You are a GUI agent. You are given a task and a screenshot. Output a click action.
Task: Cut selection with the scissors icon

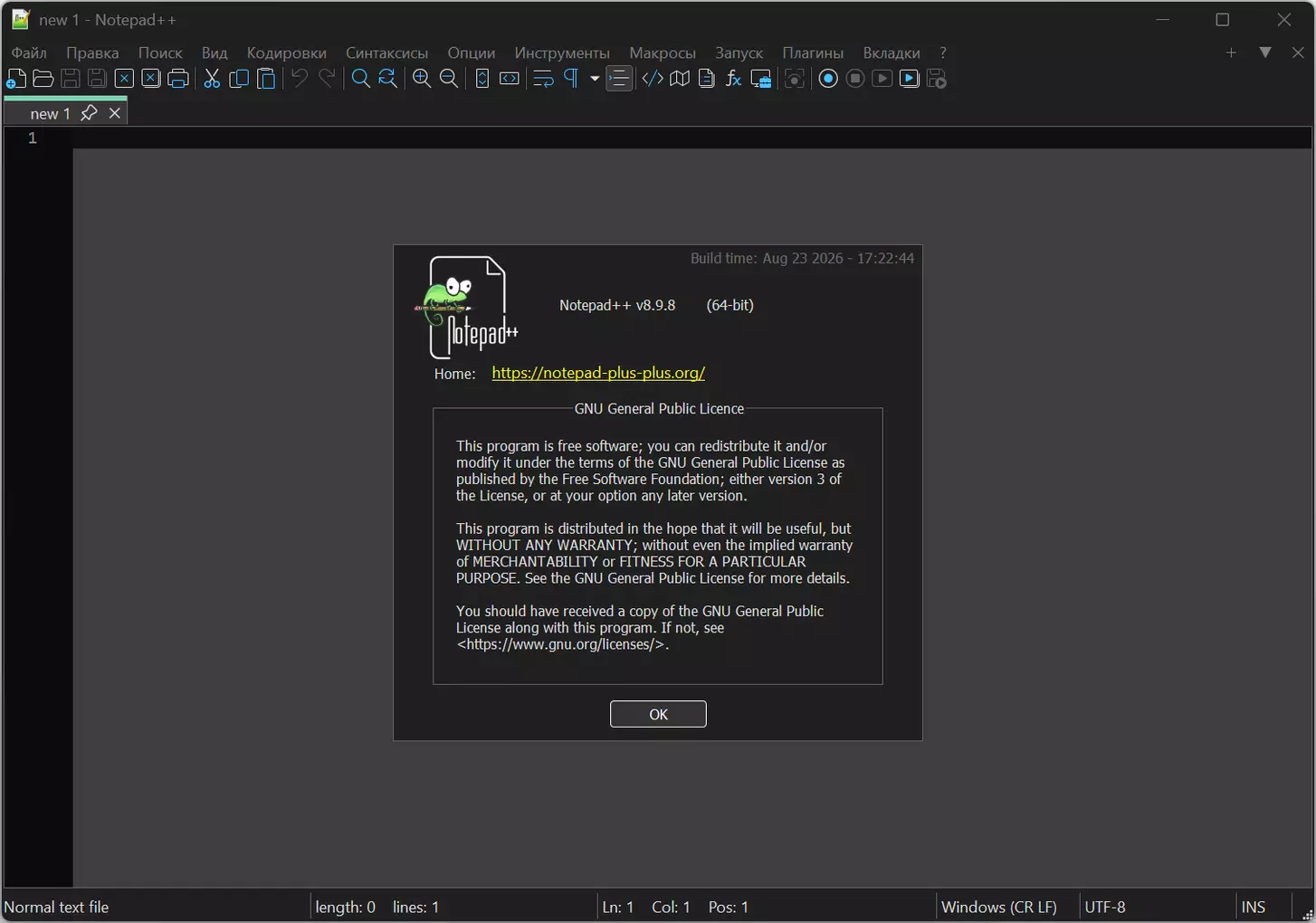click(x=212, y=79)
